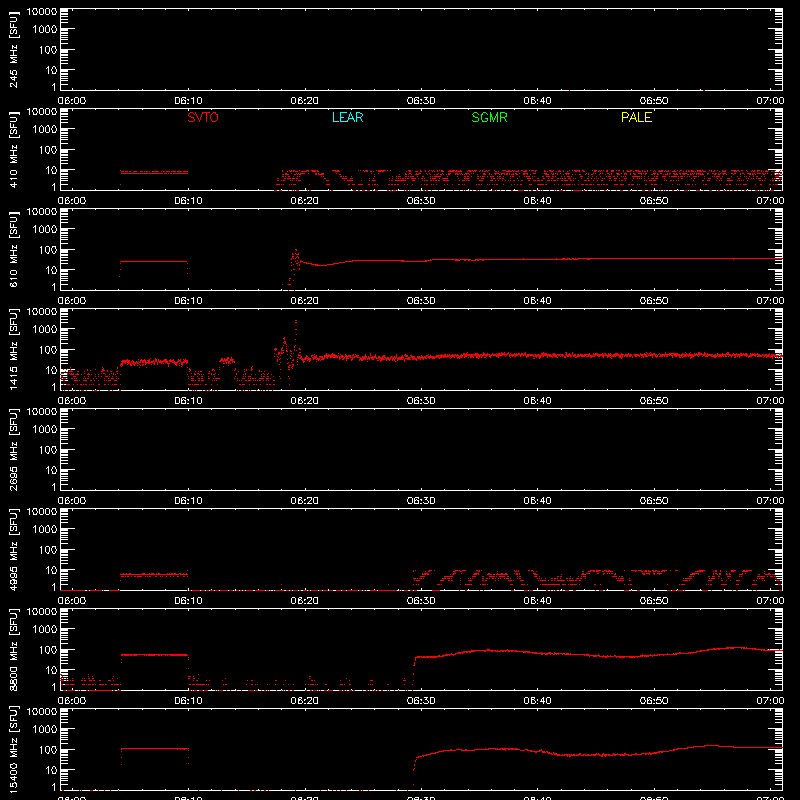Image resolution: width=800 pixels, height=800 pixels.
Task: Click 07:00 tick under the 8800 MHz panel
Action: tap(770, 701)
